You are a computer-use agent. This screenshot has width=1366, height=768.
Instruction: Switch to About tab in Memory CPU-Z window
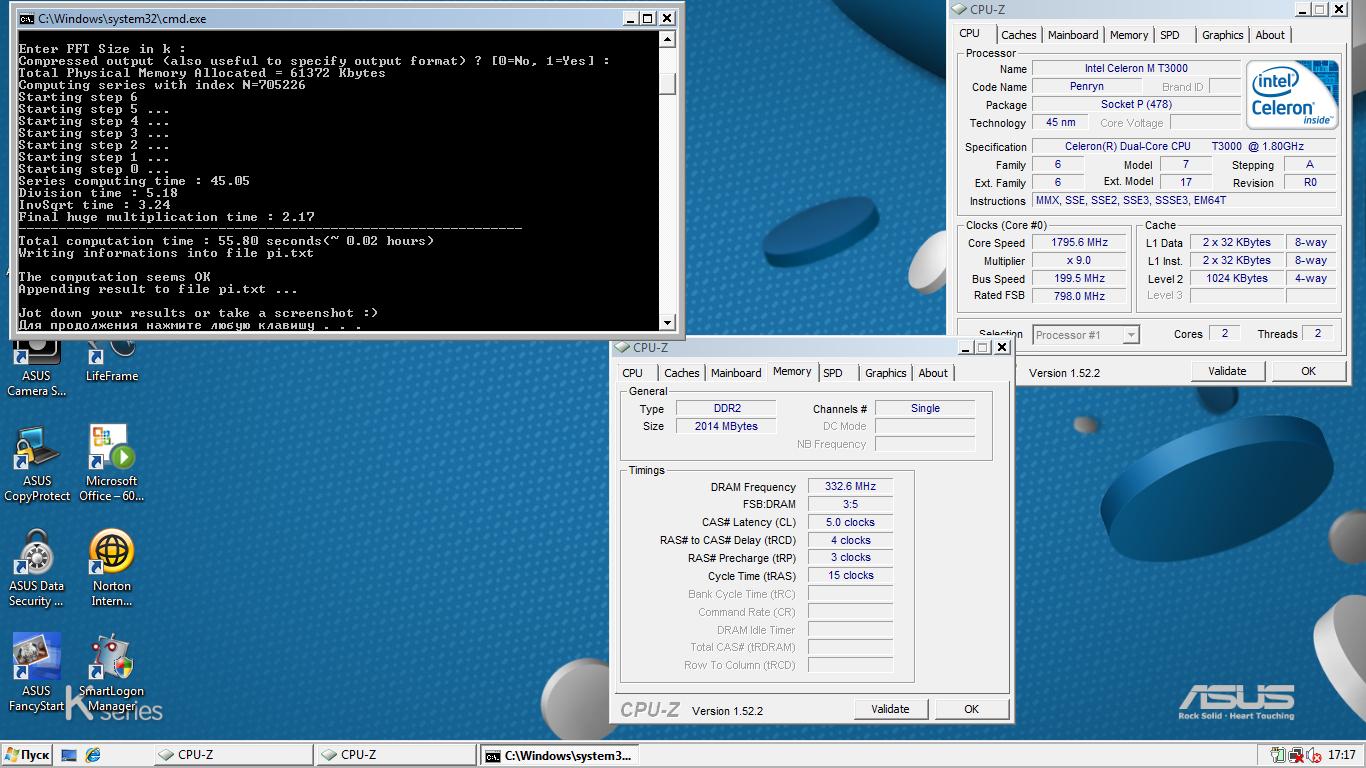(933, 373)
